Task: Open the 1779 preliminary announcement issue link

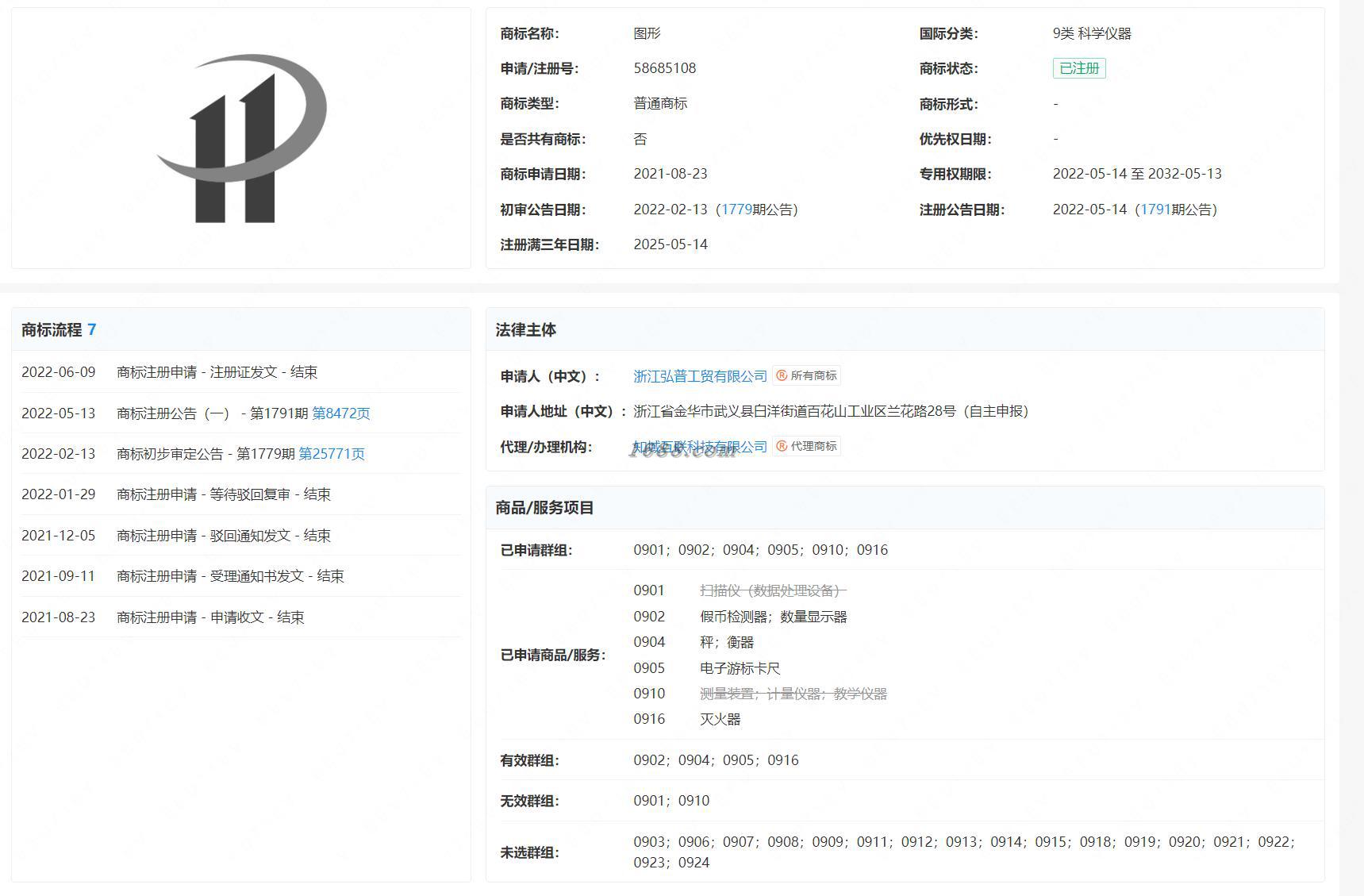Action: click(x=736, y=210)
